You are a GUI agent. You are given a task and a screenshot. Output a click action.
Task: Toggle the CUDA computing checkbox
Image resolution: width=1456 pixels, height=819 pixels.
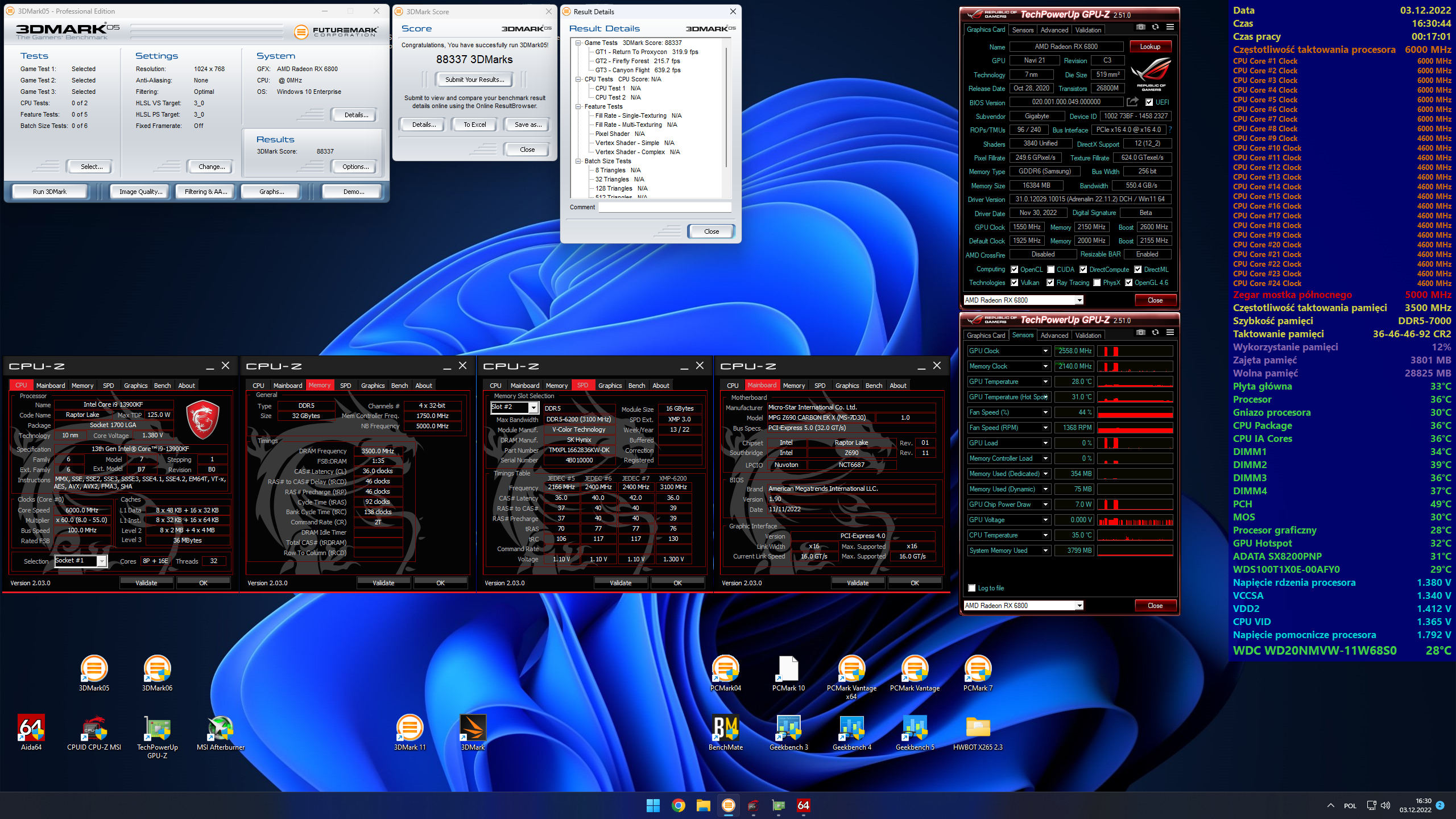tap(1051, 270)
